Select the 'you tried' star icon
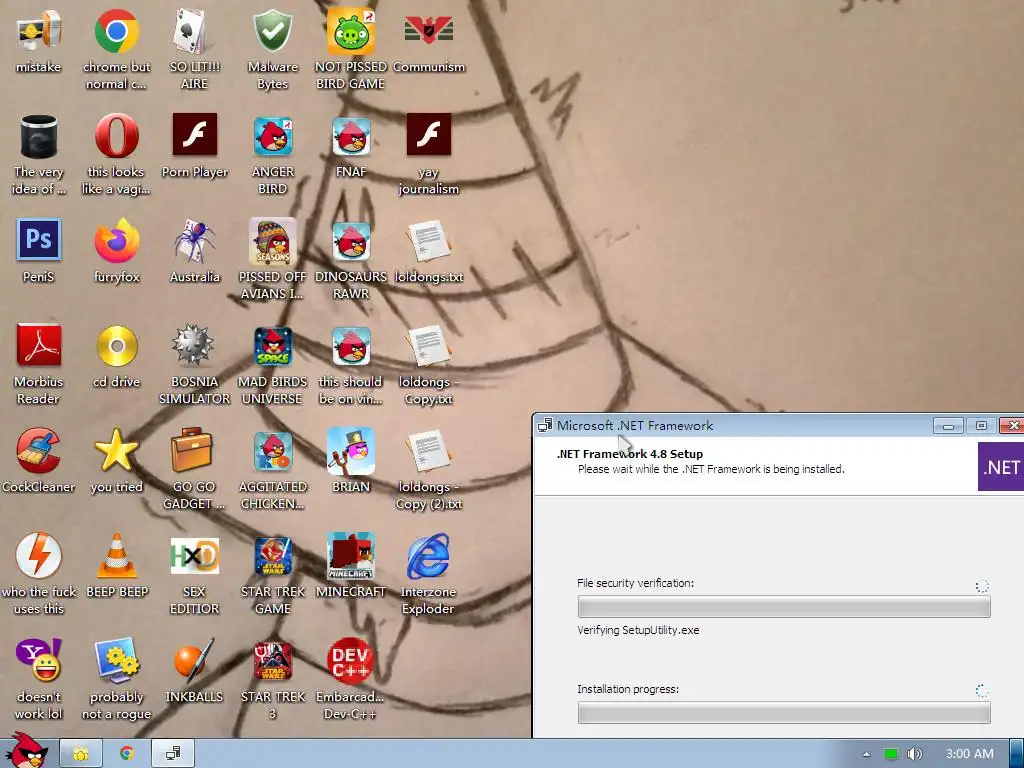Image resolution: width=1024 pixels, height=768 pixels. [x=116, y=451]
